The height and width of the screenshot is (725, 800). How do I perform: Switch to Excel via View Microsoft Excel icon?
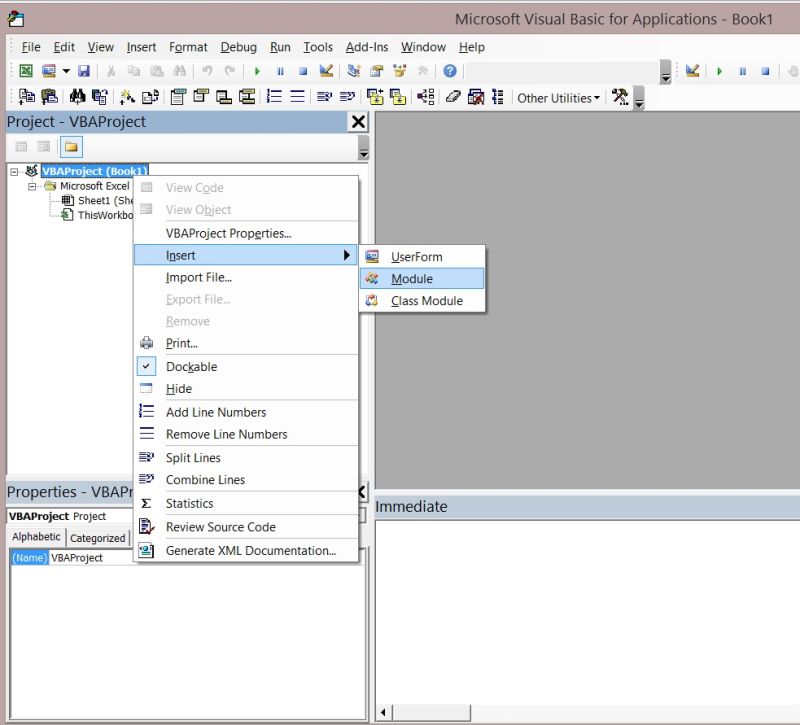tap(25, 70)
